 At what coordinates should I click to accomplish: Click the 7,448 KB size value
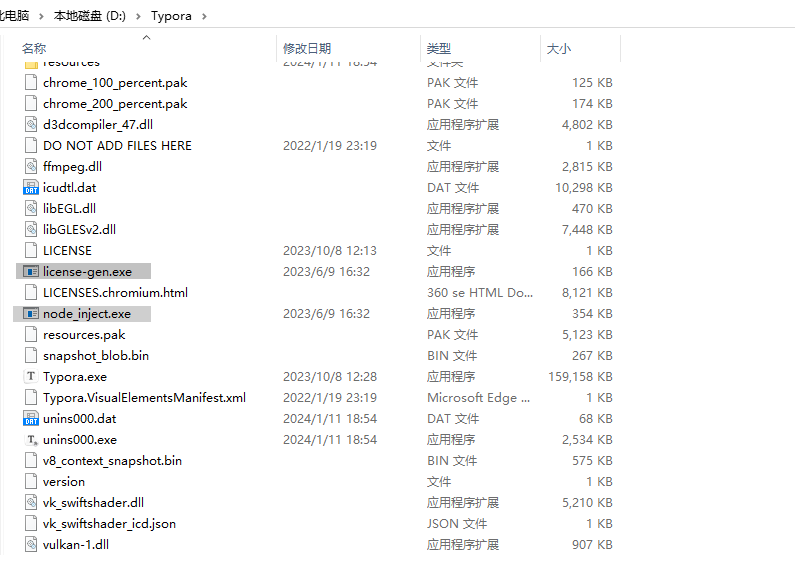click(x=587, y=229)
